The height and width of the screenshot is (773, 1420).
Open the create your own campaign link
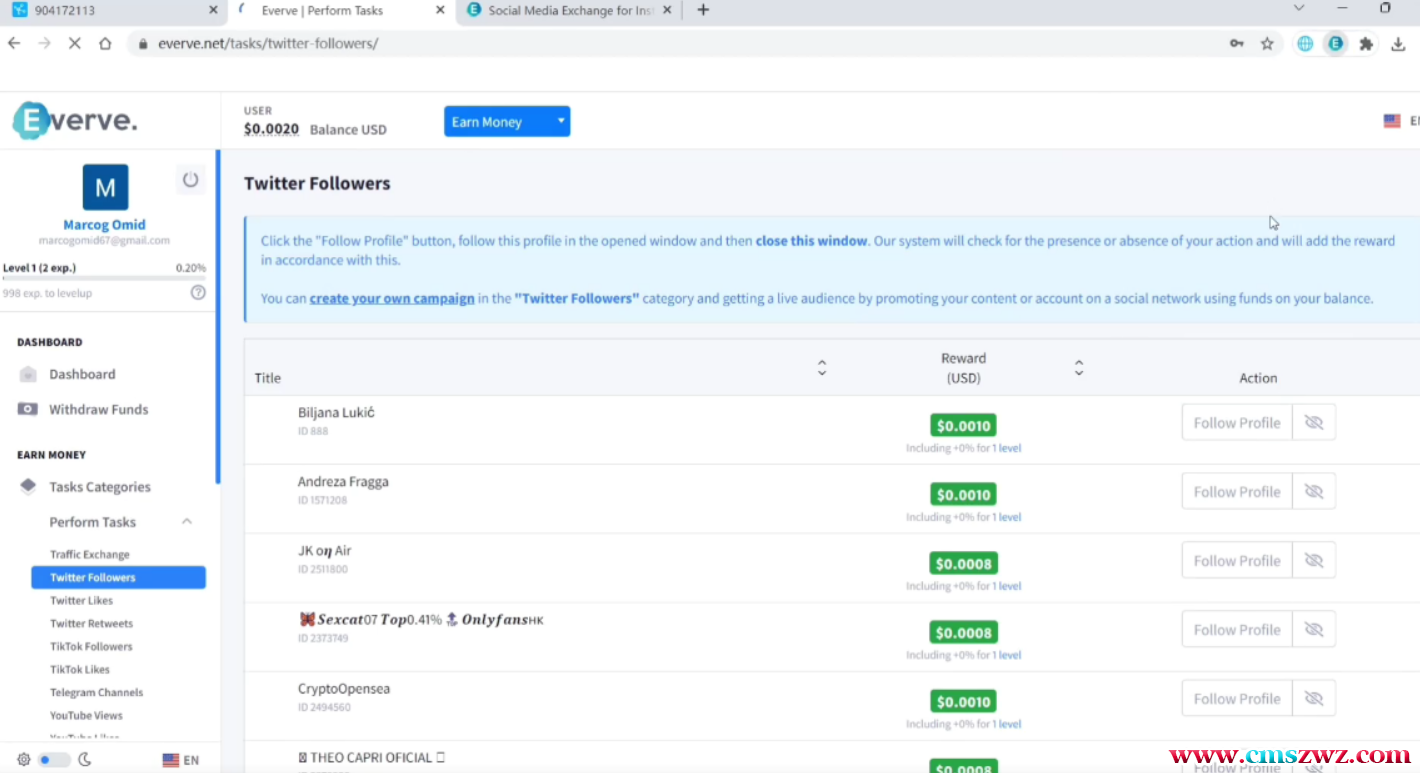[392, 298]
